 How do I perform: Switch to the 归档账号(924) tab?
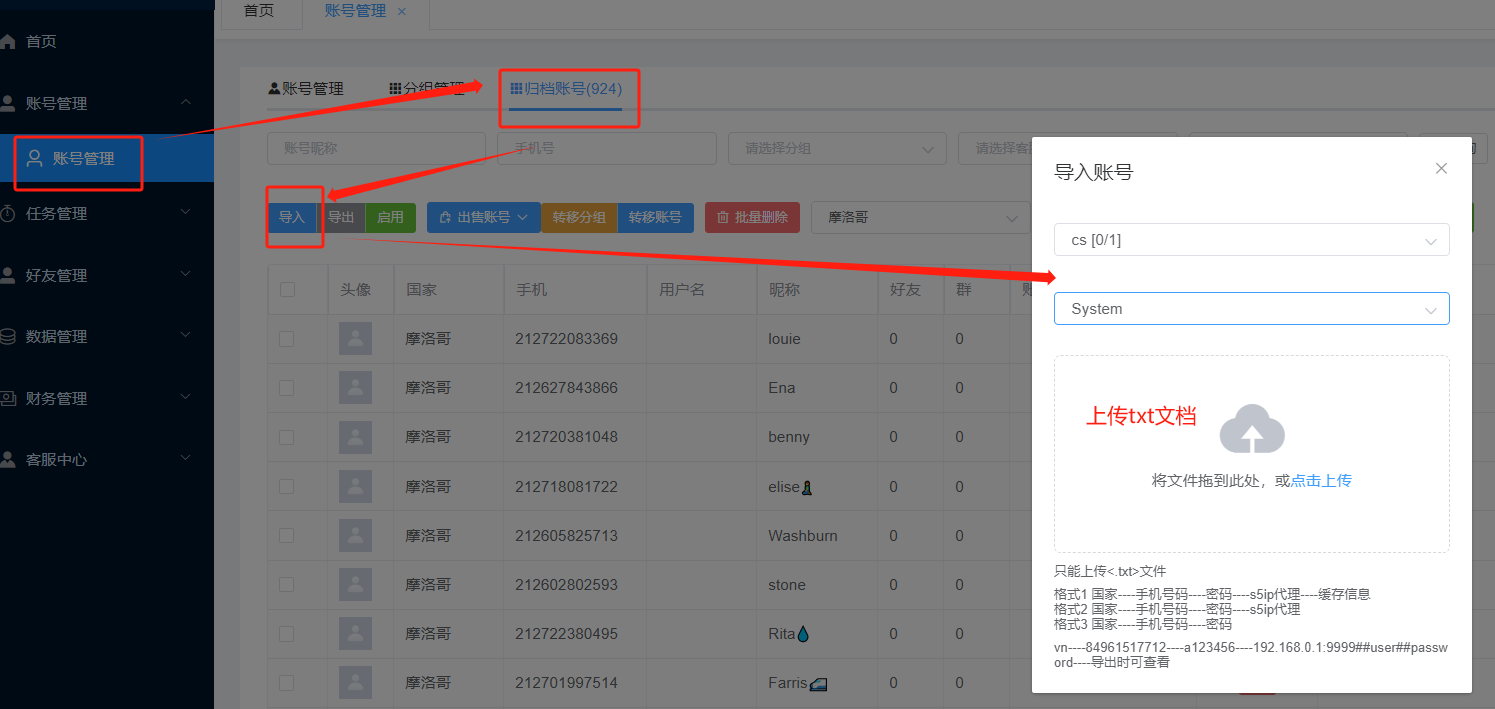coord(566,89)
